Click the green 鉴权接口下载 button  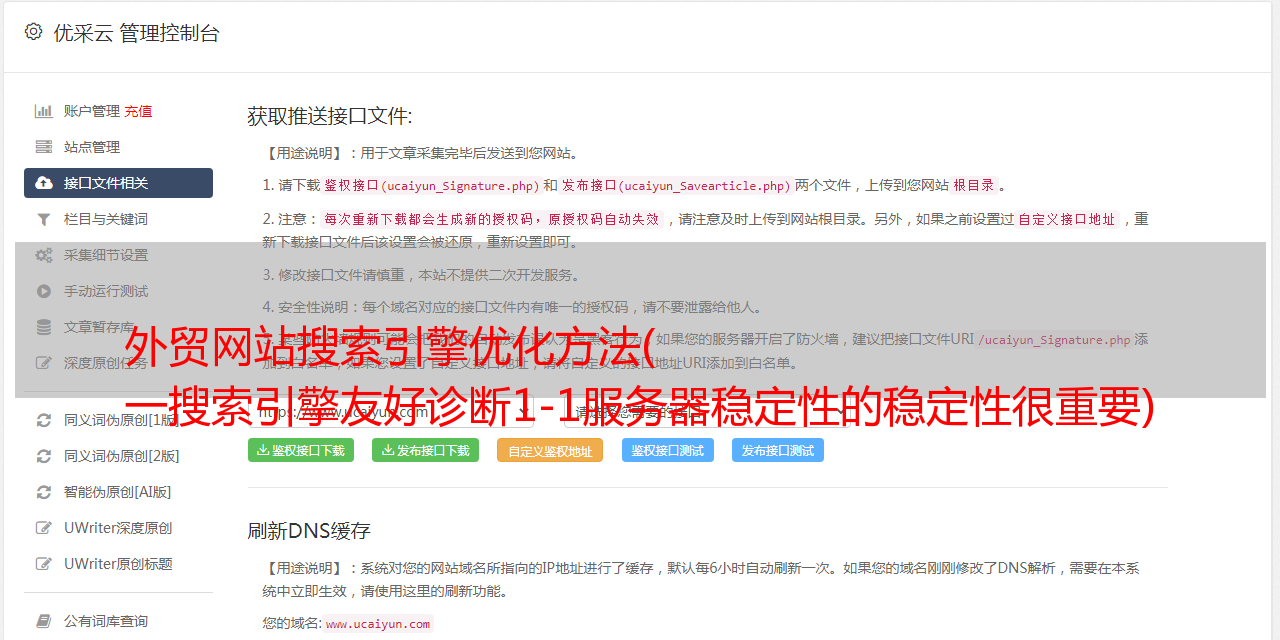point(301,450)
